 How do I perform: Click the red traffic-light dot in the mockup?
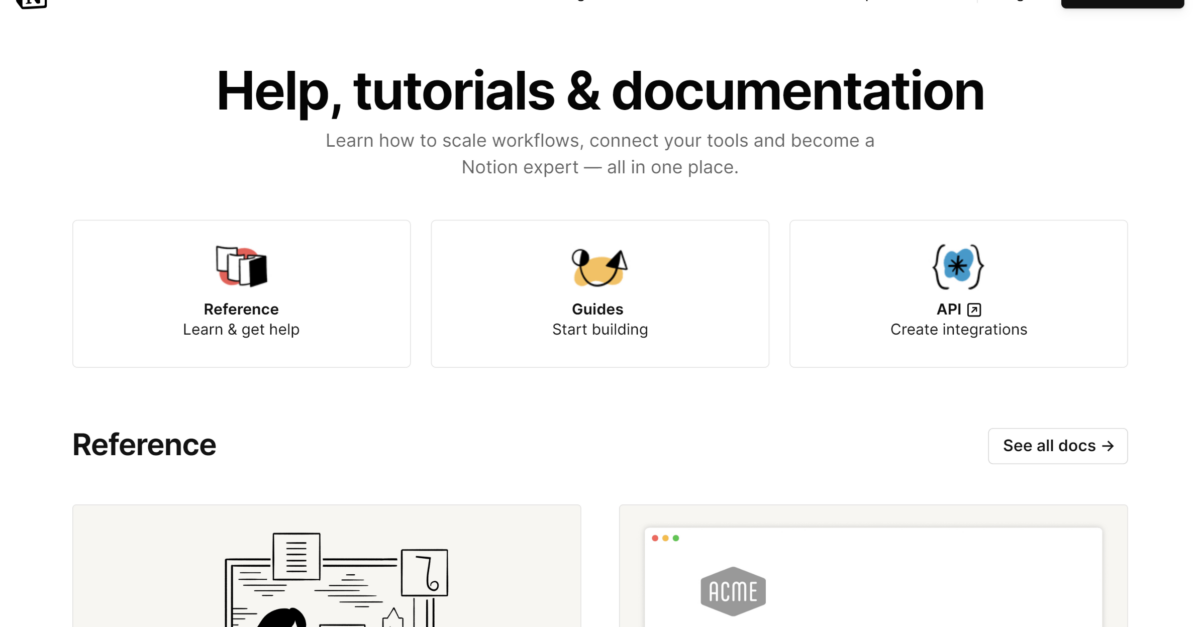tap(655, 537)
